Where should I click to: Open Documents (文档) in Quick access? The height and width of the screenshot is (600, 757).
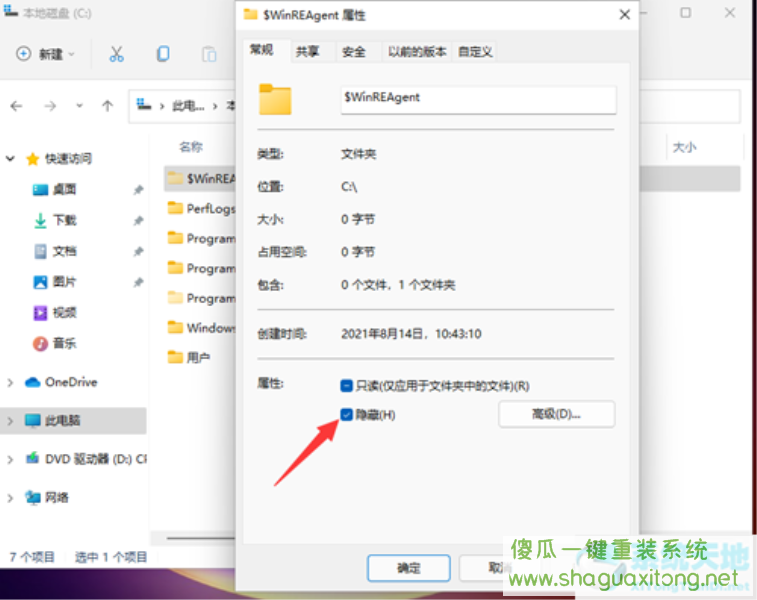pos(55,251)
